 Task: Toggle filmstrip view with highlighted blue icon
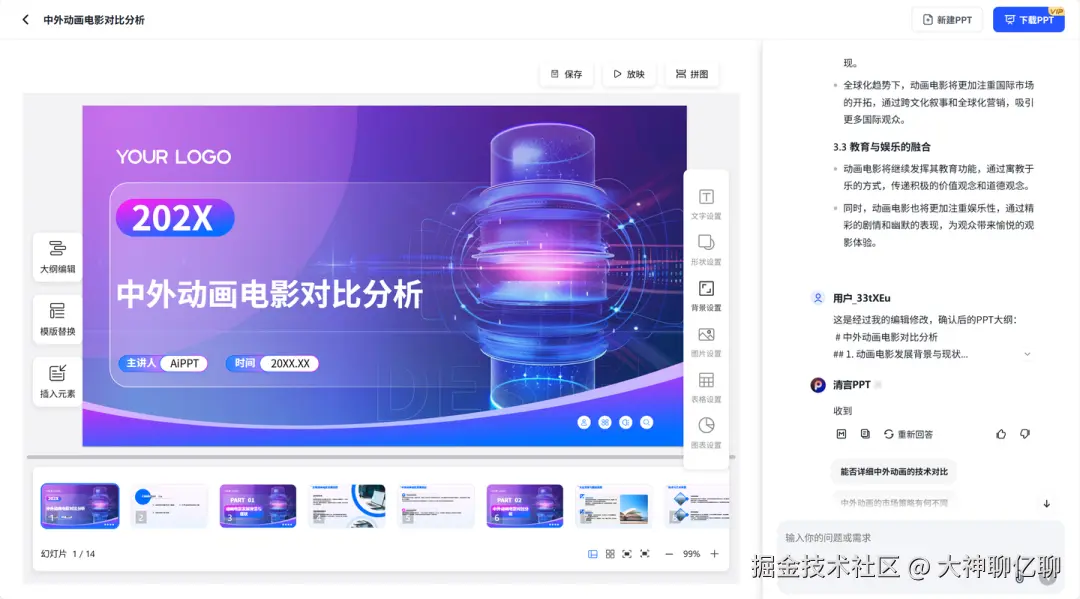593,553
